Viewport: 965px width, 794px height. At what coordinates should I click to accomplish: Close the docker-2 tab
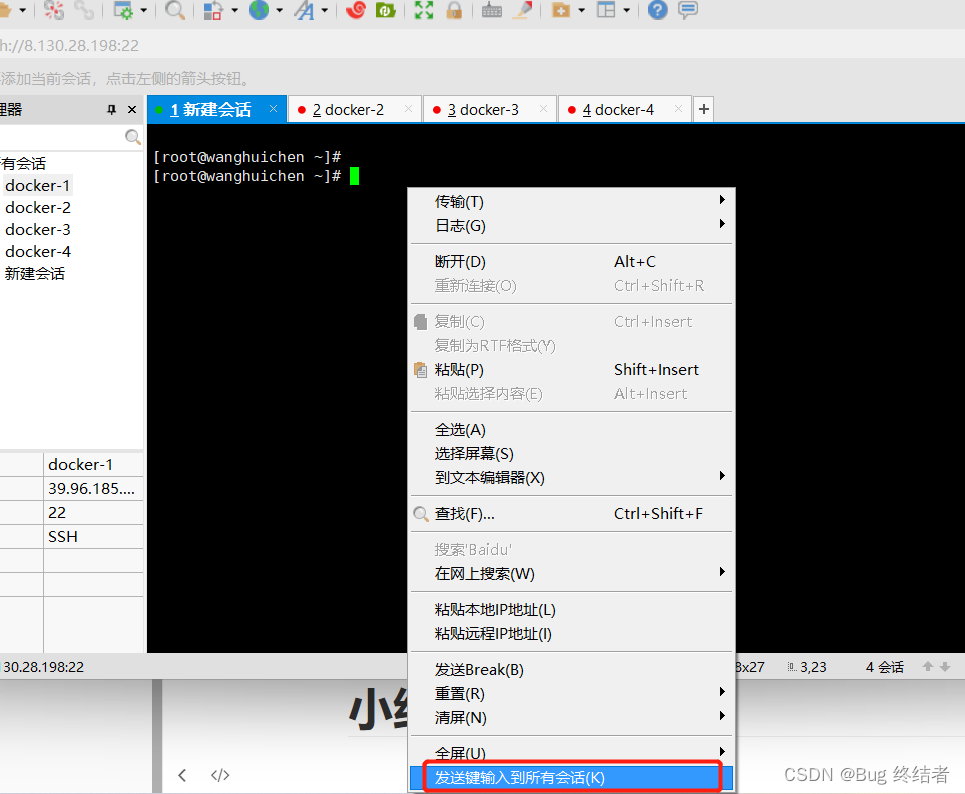click(408, 109)
